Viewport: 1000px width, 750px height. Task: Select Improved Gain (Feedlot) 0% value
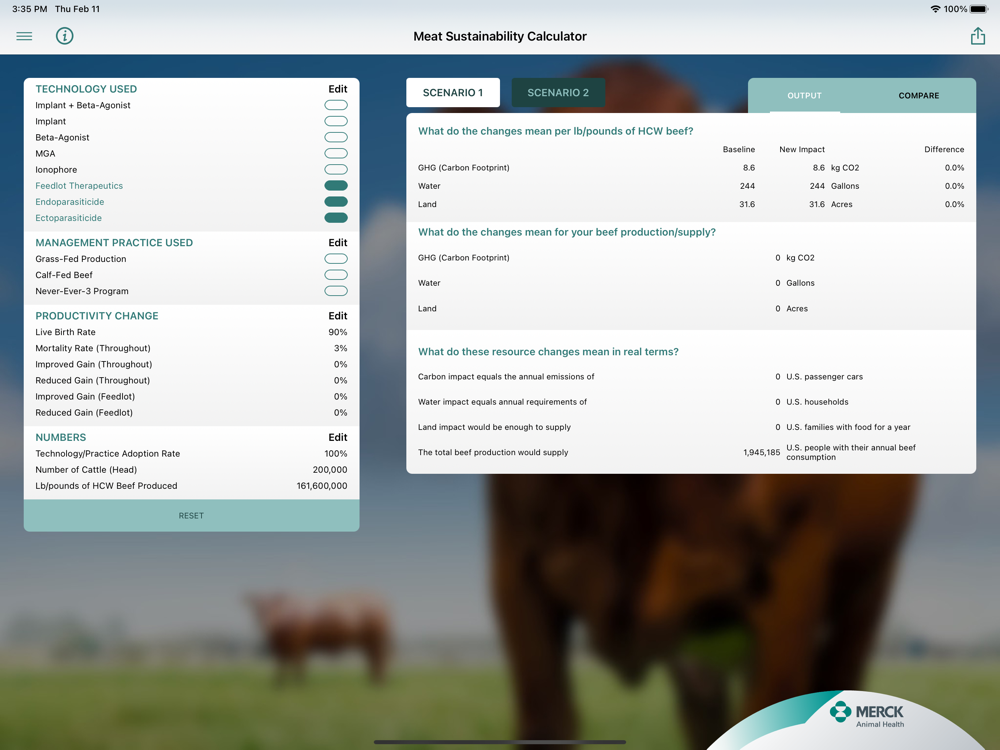(341, 397)
